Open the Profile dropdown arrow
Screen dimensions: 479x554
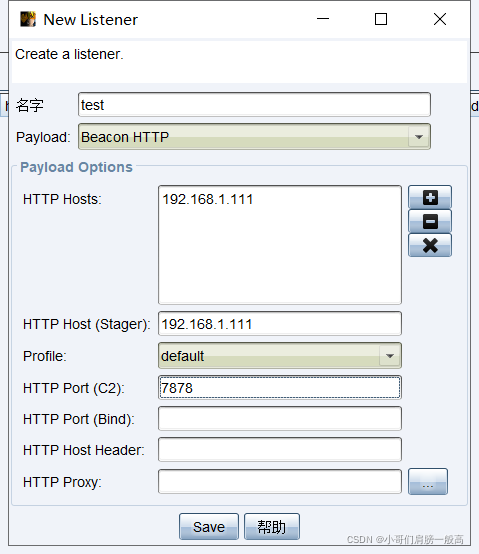coord(390,356)
